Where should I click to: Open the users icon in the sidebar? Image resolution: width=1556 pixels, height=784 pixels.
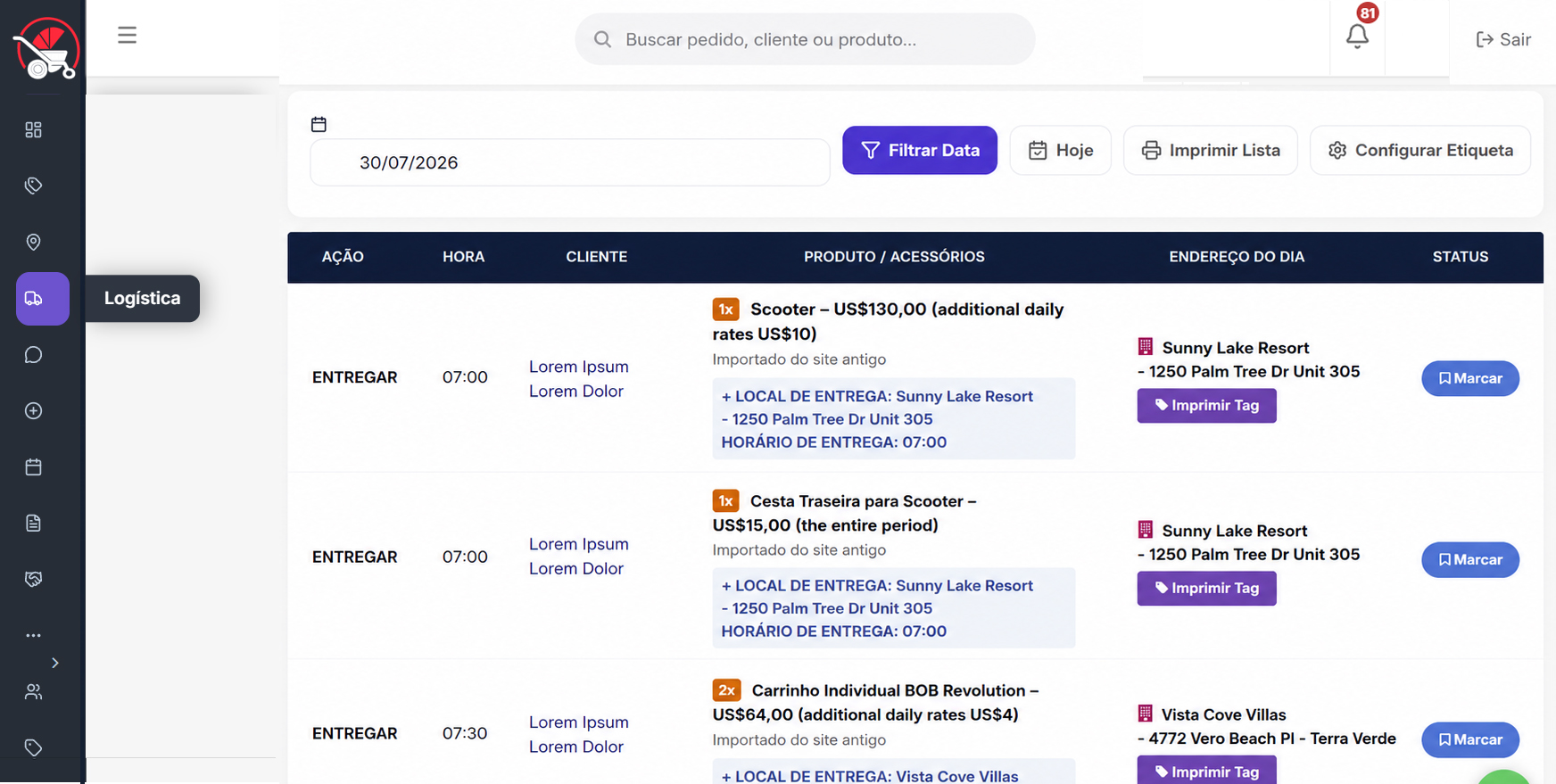click(x=34, y=691)
